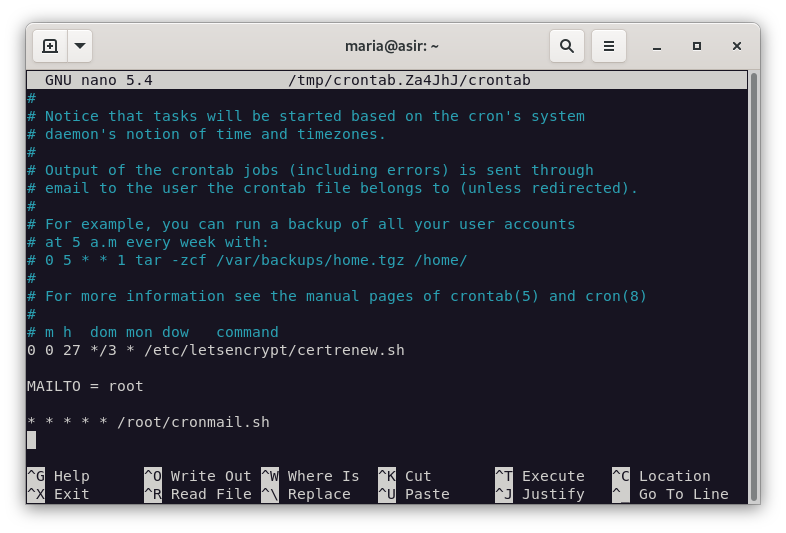Screen dimensions: 786x533
Task: Click the Write Out shortcut
Action: [198, 476]
